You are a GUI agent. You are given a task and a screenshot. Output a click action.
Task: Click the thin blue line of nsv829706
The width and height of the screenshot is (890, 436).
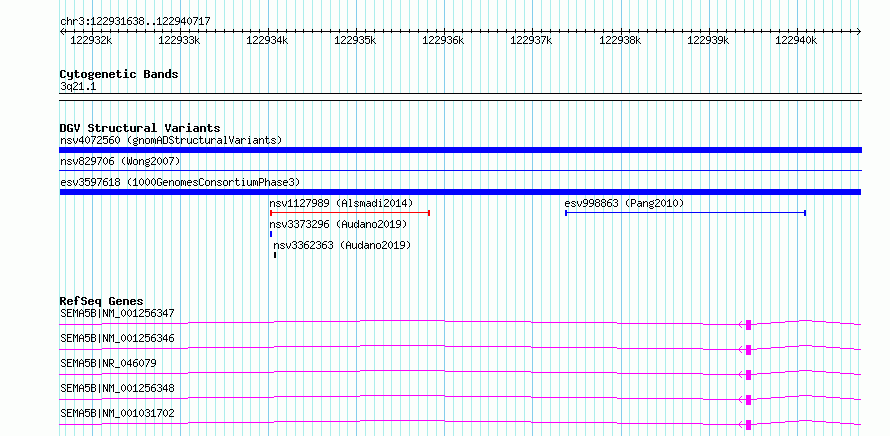point(460,170)
